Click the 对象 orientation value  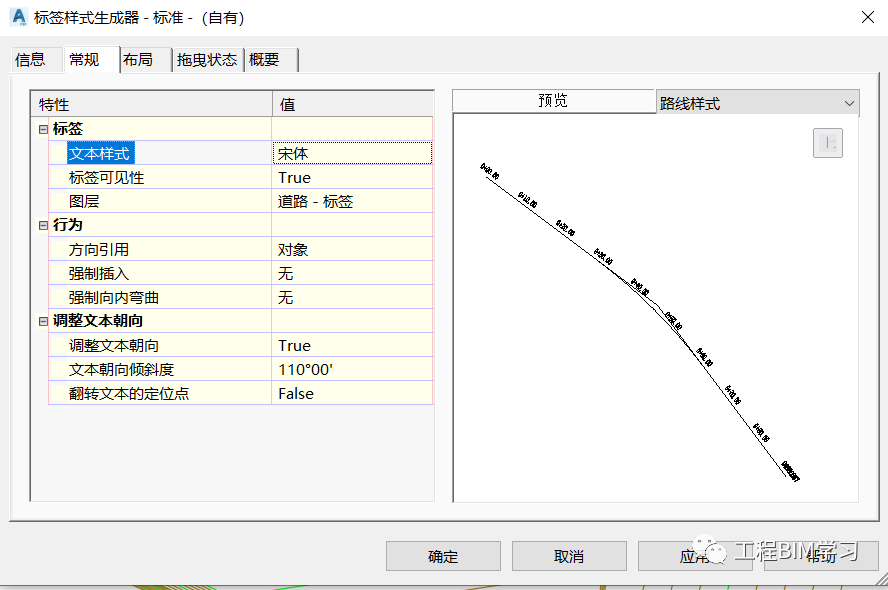pyautogui.click(x=352, y=249)
